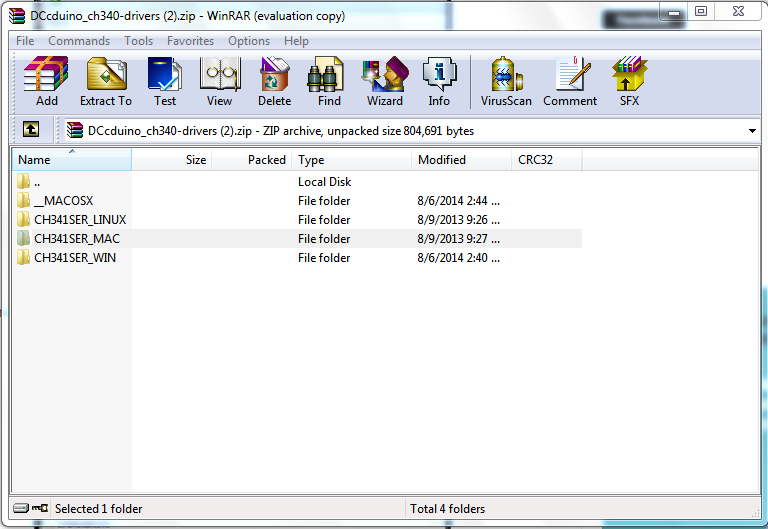Screen dimensions: 768x529
Task: Select the CH341SER_MAC folder name
Action: 77,239
